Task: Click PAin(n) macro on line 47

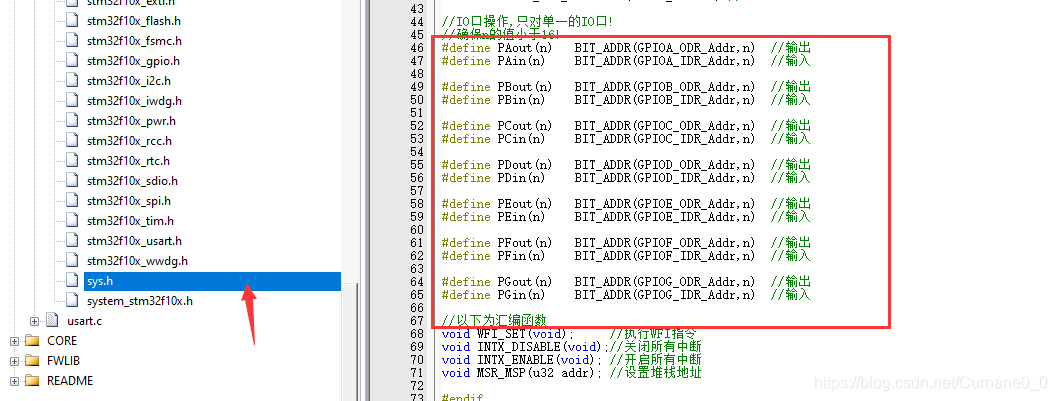Action: point(521,61)
